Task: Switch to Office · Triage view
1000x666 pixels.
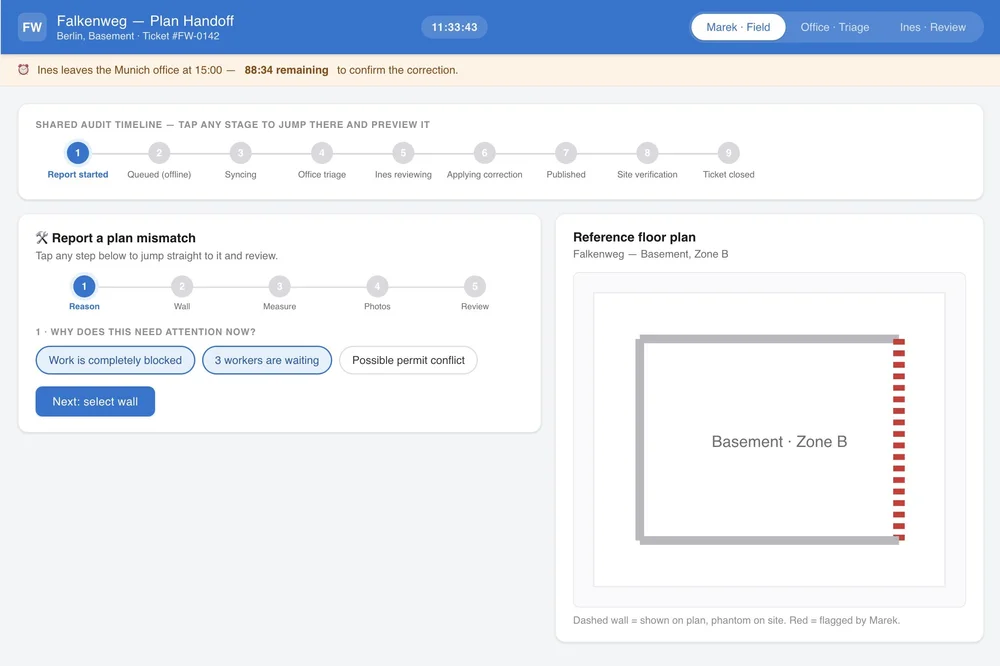Action: tap(834, 27)
